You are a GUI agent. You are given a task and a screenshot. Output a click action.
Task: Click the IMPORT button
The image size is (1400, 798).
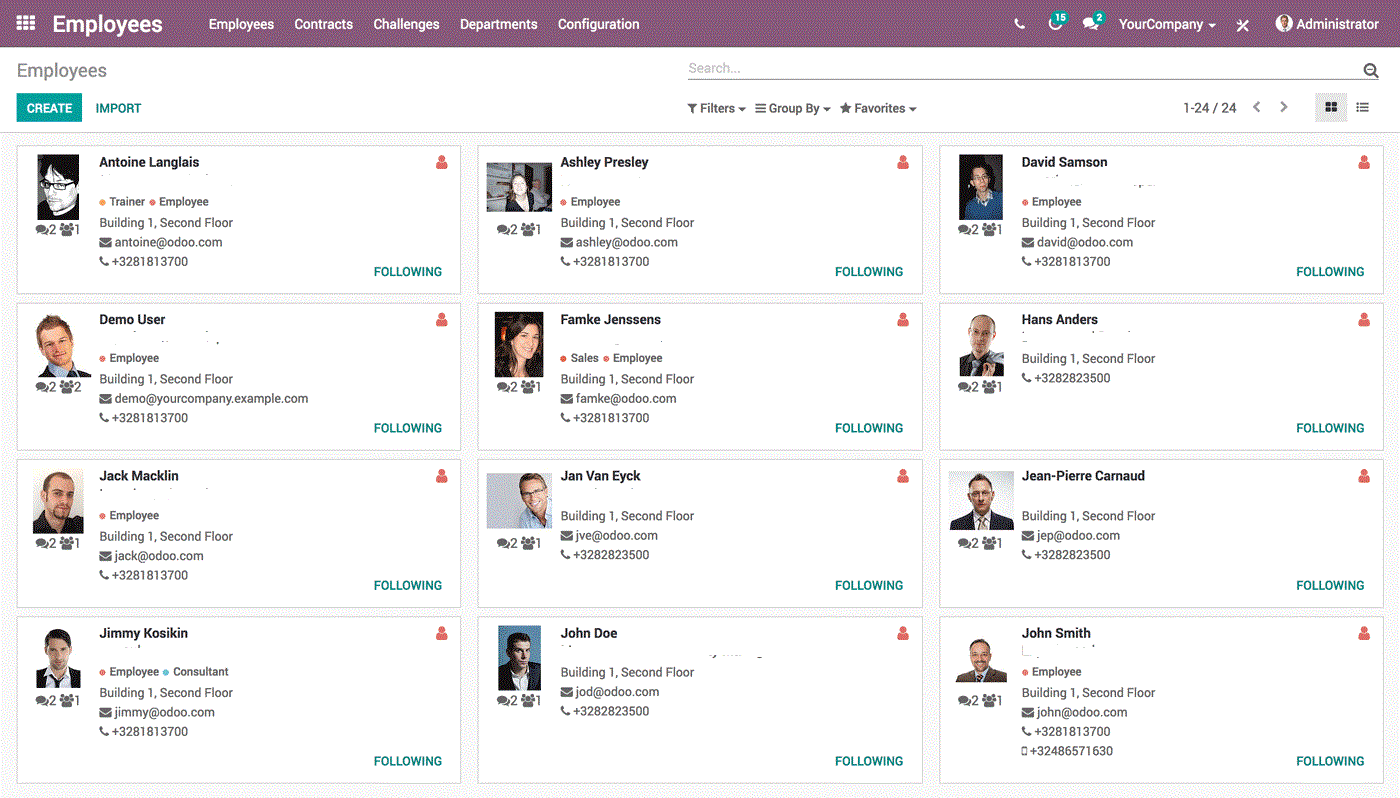coord(118,108)
